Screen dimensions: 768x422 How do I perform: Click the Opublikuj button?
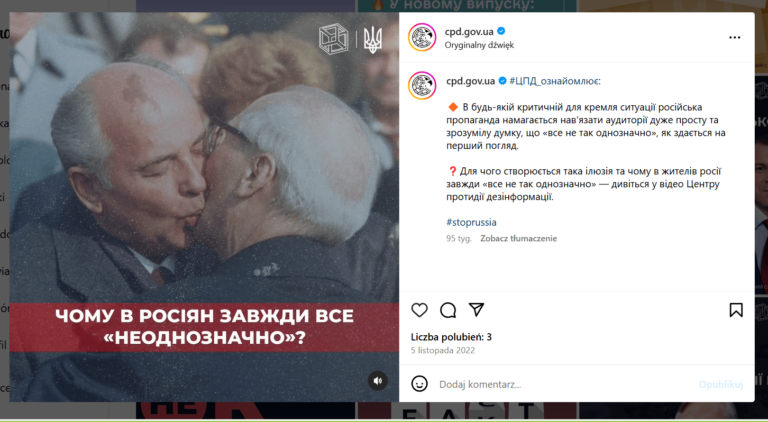click(720, 384)
